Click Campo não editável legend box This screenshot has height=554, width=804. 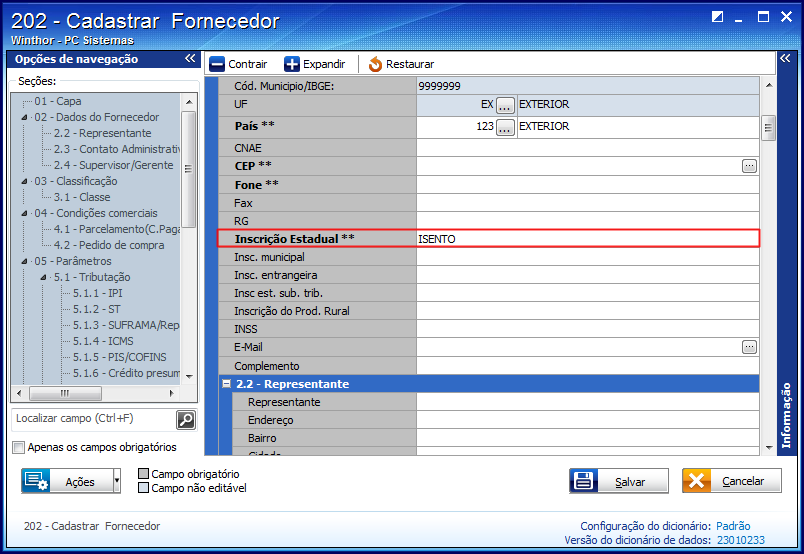[144, 488]
